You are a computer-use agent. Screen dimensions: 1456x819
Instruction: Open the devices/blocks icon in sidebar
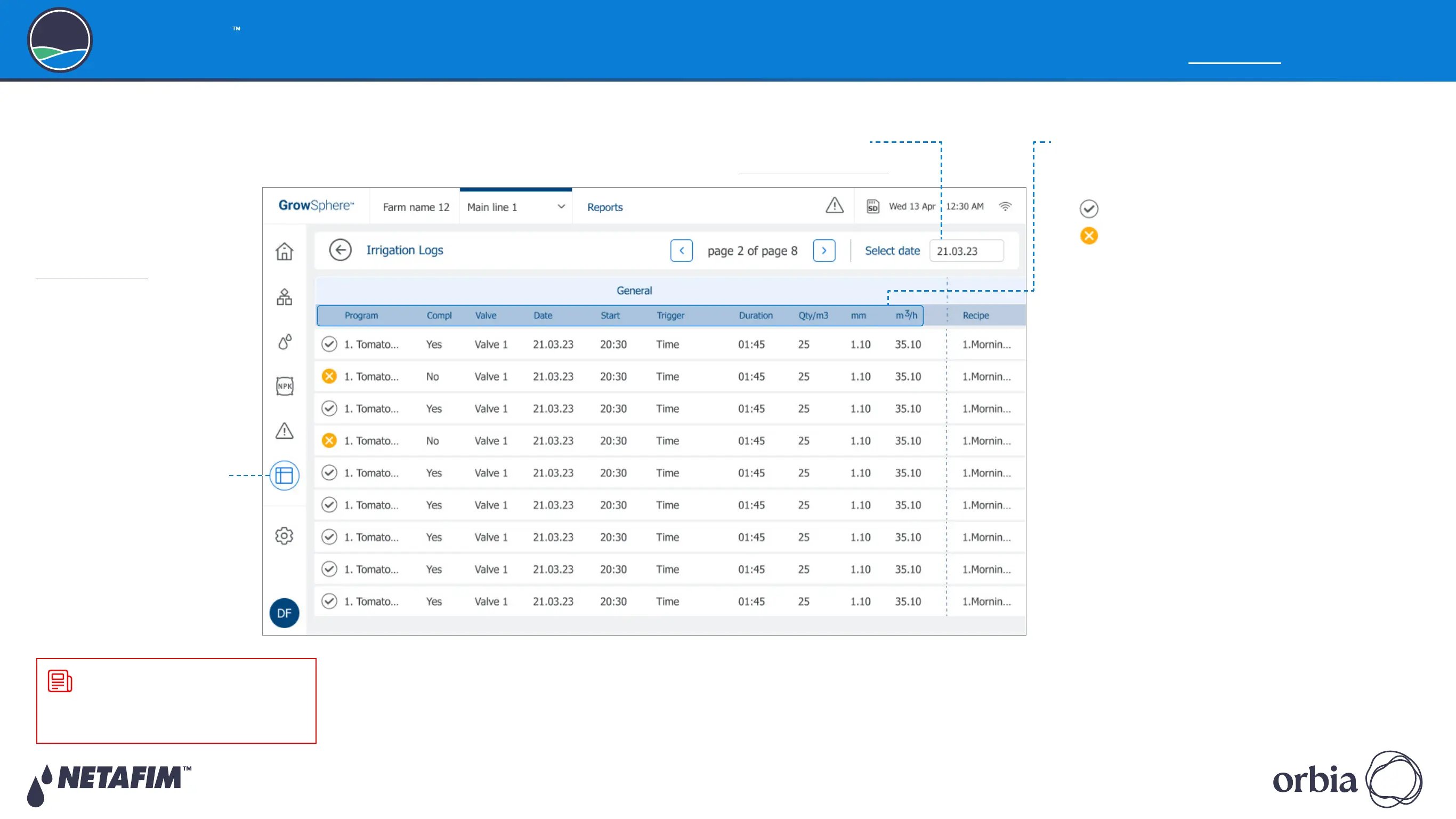284,296
